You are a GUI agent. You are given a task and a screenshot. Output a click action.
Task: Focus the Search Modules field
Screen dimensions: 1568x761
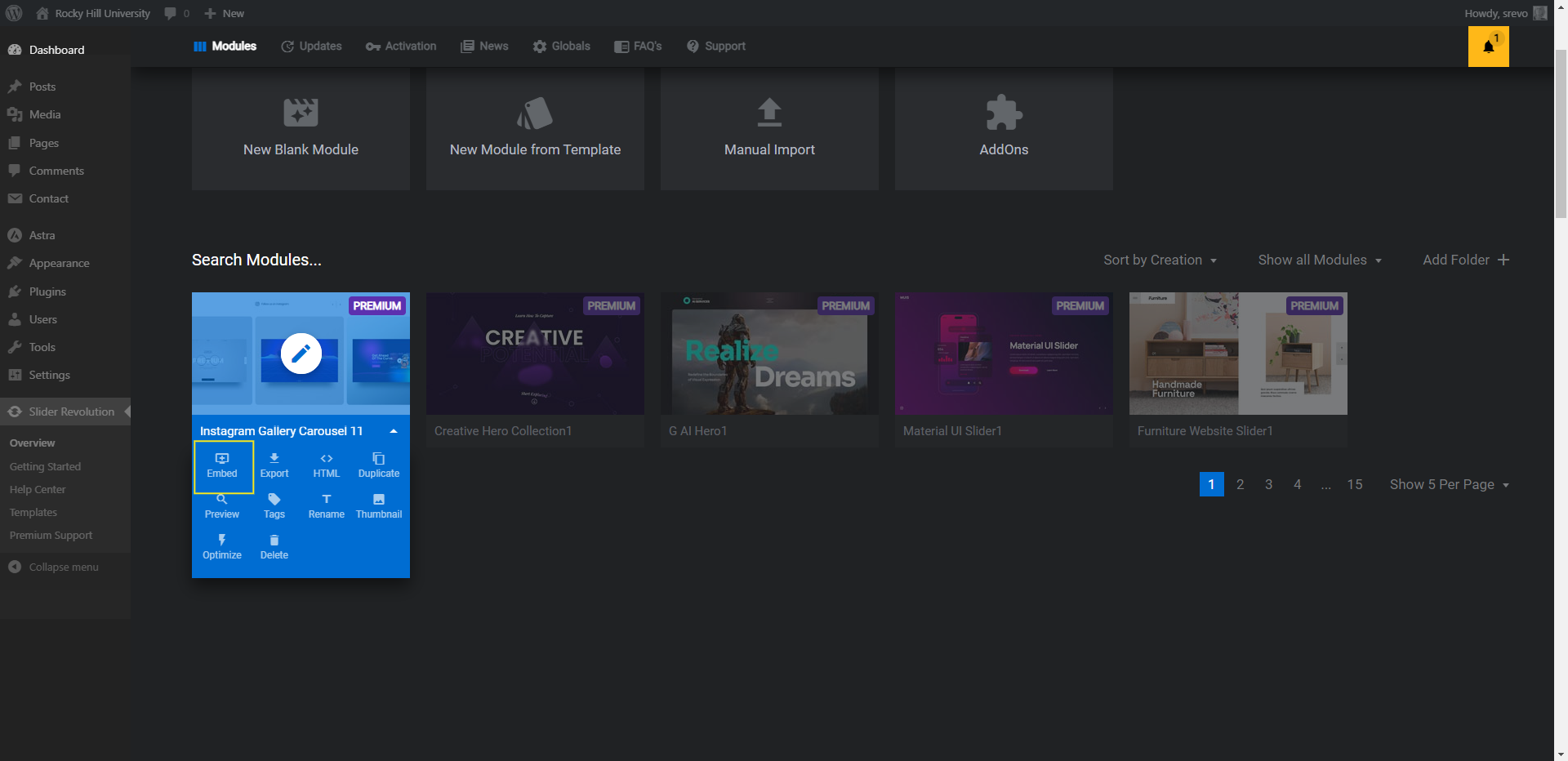pyautogui.click(x=256, y=260)
